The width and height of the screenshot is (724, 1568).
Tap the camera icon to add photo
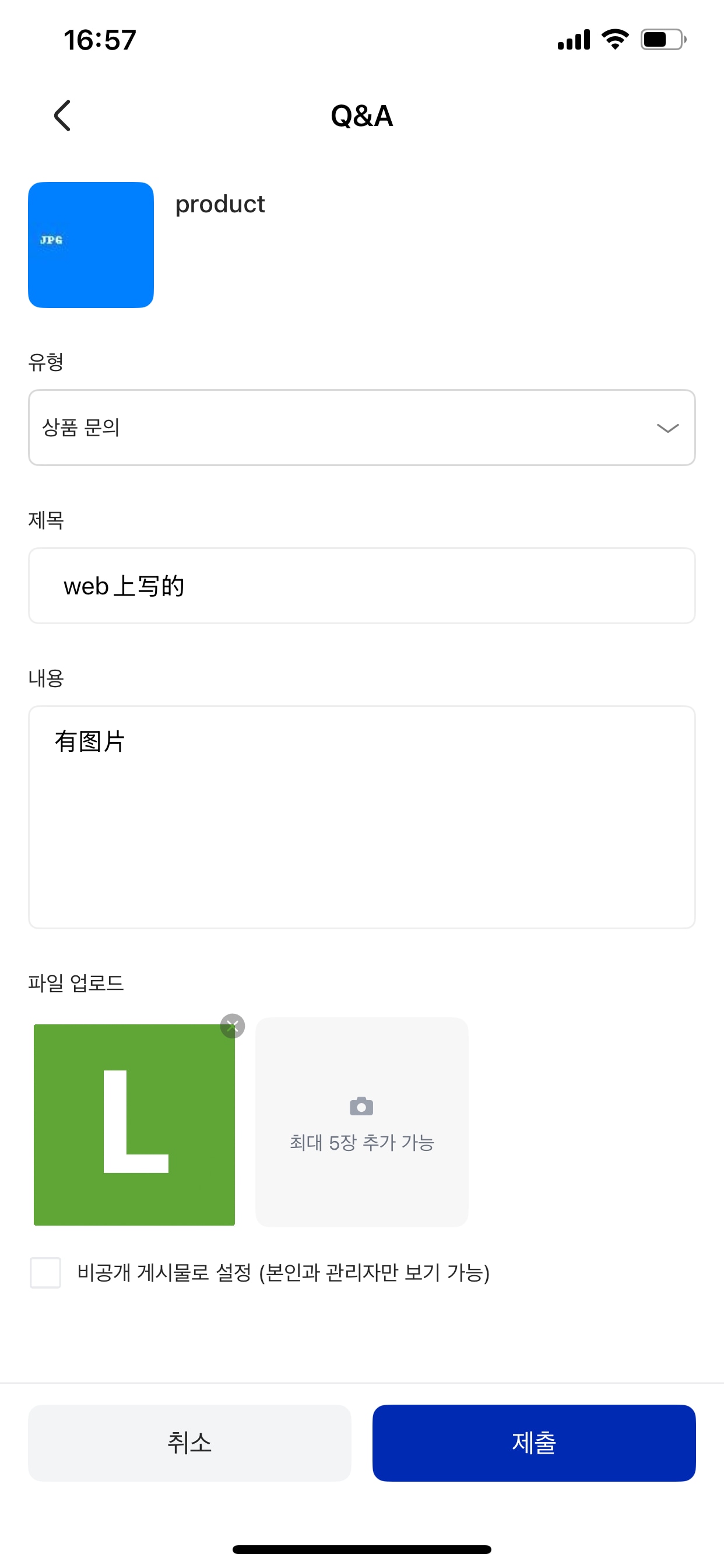tap(361, 1106)
